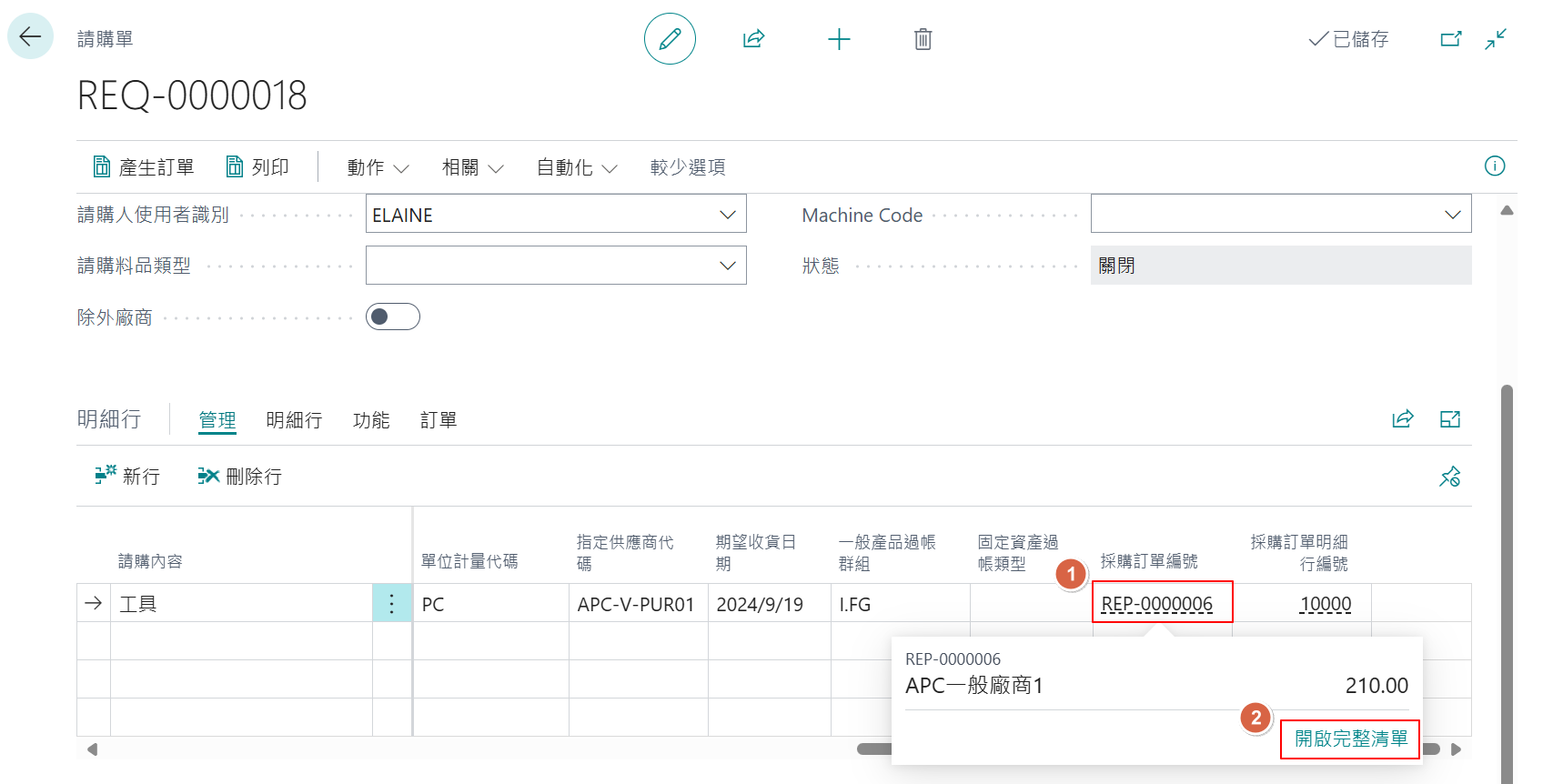Expand the 明細行 section to full view
1553x784 pixels.
(x=1450, y=419)
